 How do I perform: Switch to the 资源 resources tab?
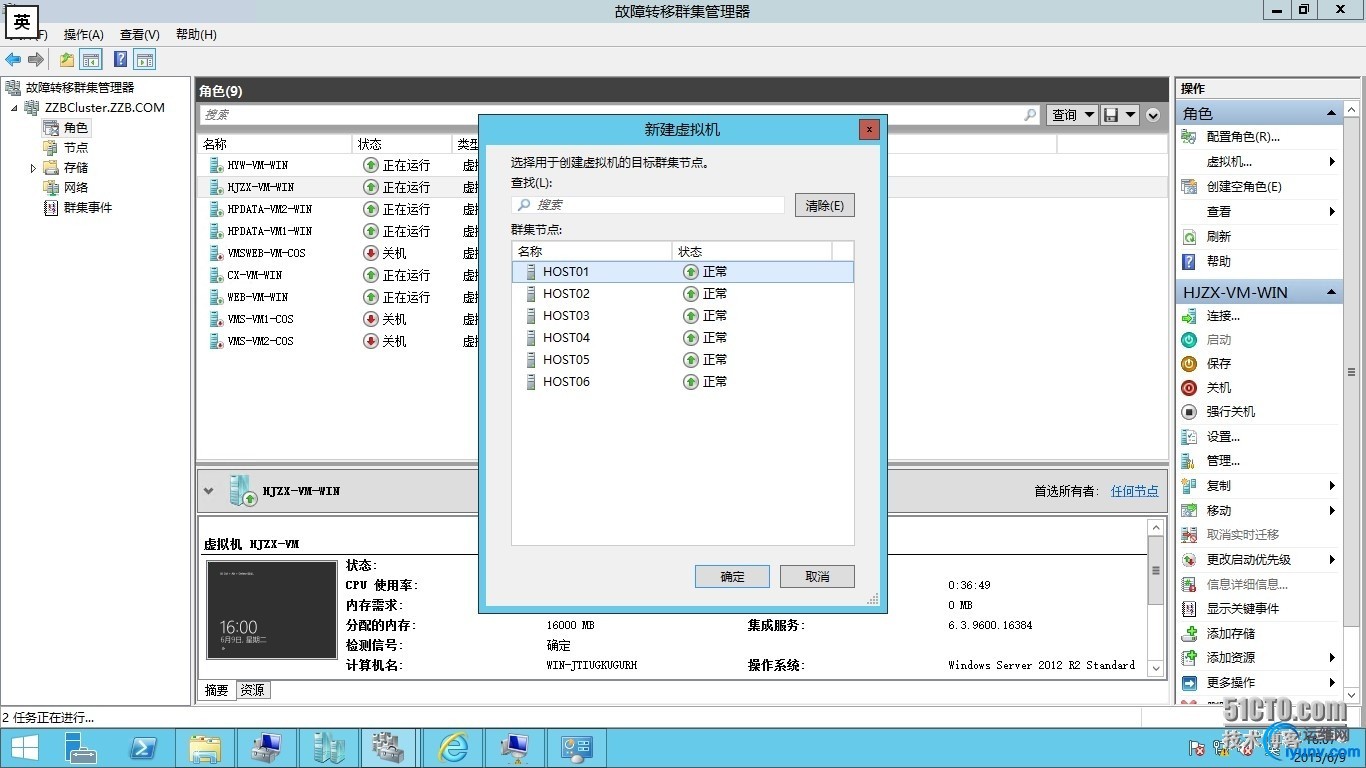(x=253, y=690)
